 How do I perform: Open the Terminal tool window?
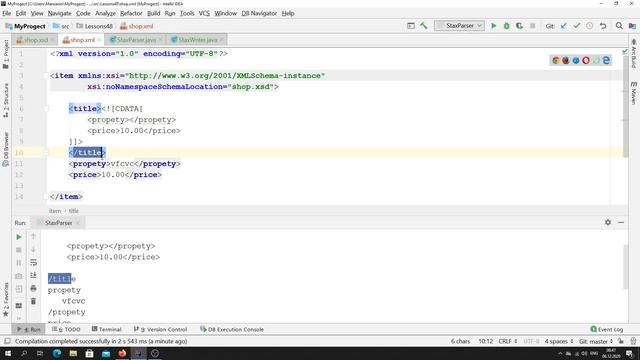107,329
